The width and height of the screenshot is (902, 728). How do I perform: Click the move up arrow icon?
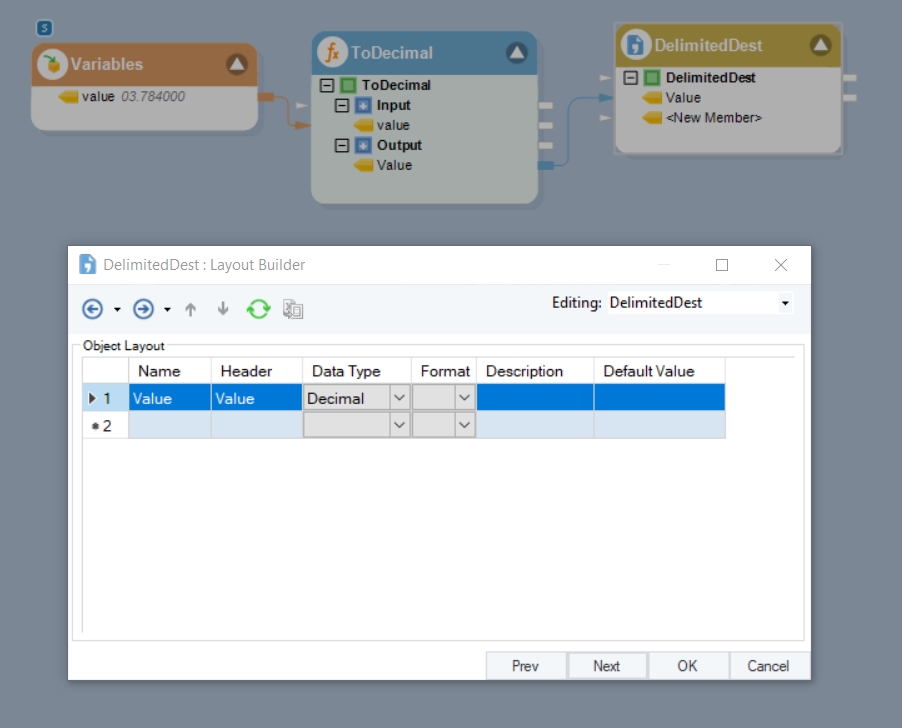click(190, 310)
